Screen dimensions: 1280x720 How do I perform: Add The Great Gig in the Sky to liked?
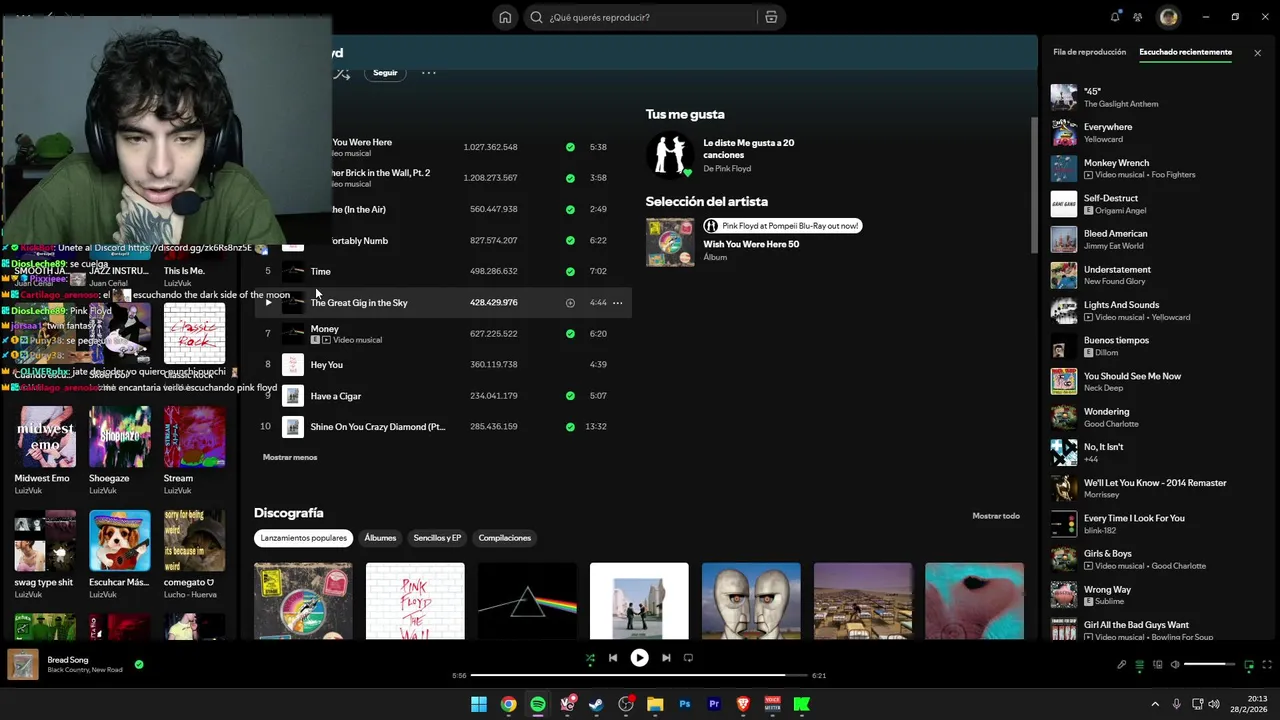[x=570, y=302]
